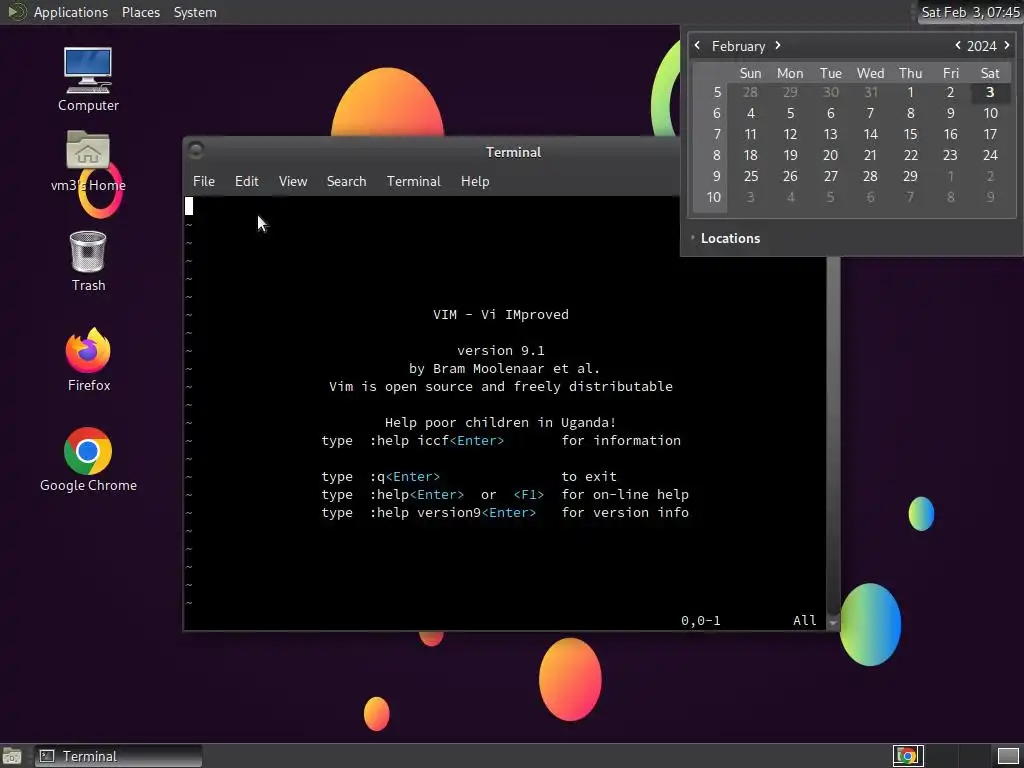1024x768 pixels.
Task: Open the Terminal View menu
Action: (293, 182)
